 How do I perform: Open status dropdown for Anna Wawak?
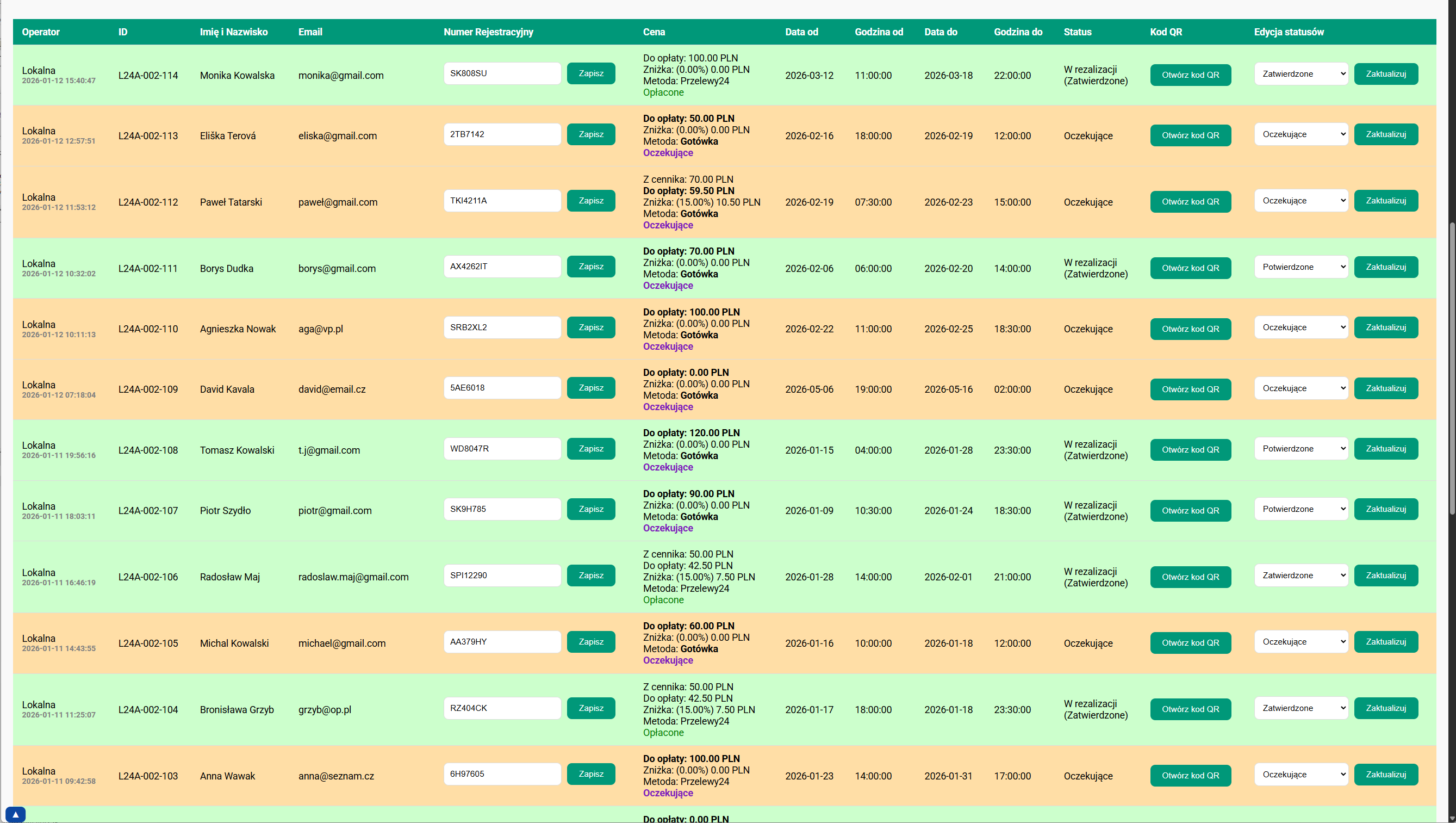click(1301, 775)
